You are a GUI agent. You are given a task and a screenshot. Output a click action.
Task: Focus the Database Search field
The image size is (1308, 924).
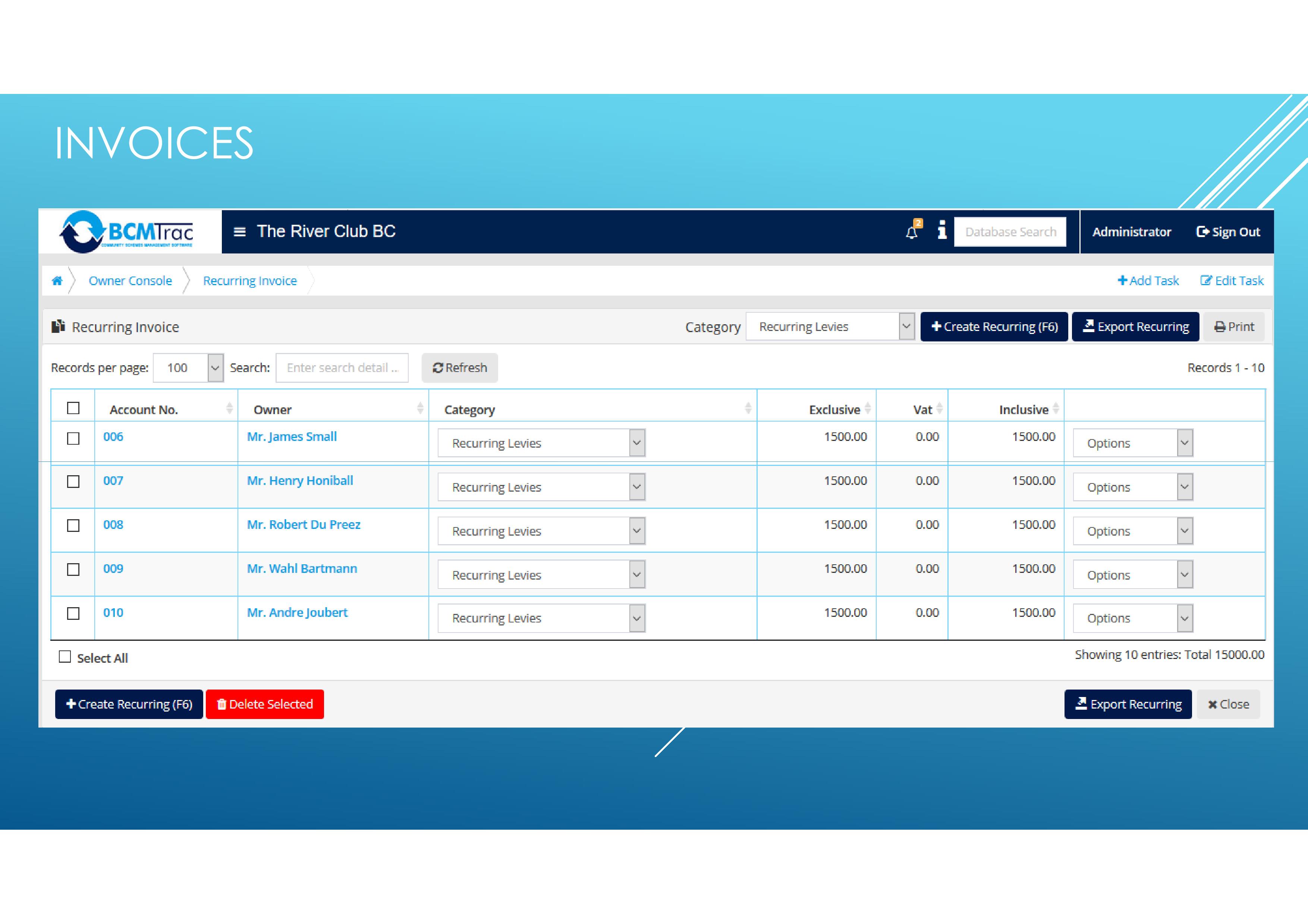pos(1010,232)
